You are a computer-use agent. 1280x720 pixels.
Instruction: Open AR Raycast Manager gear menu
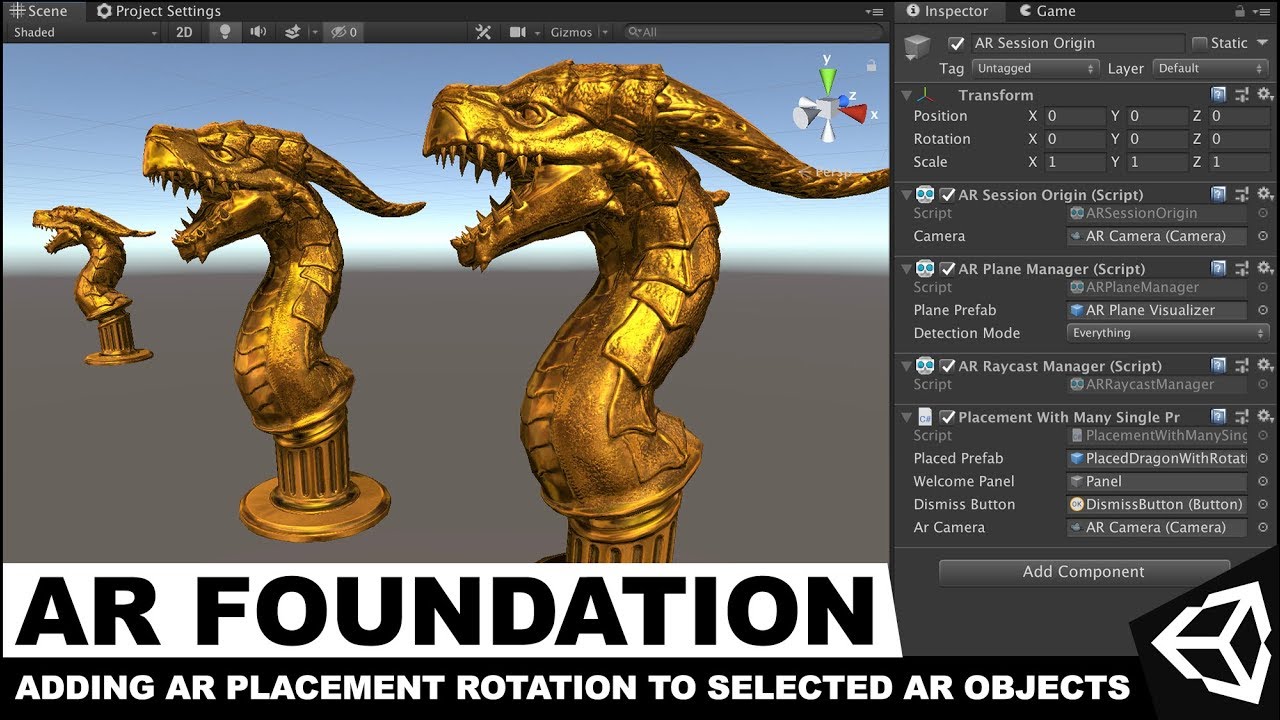[1265, 366]
